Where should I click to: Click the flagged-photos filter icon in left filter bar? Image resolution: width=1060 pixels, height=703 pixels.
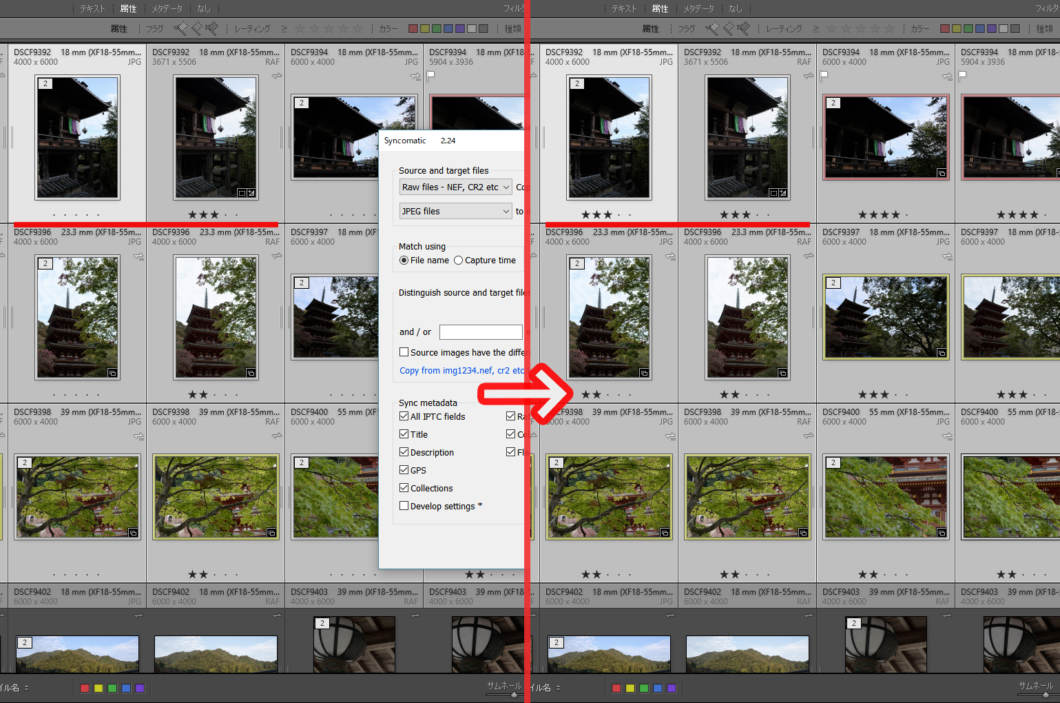[180, 29]
